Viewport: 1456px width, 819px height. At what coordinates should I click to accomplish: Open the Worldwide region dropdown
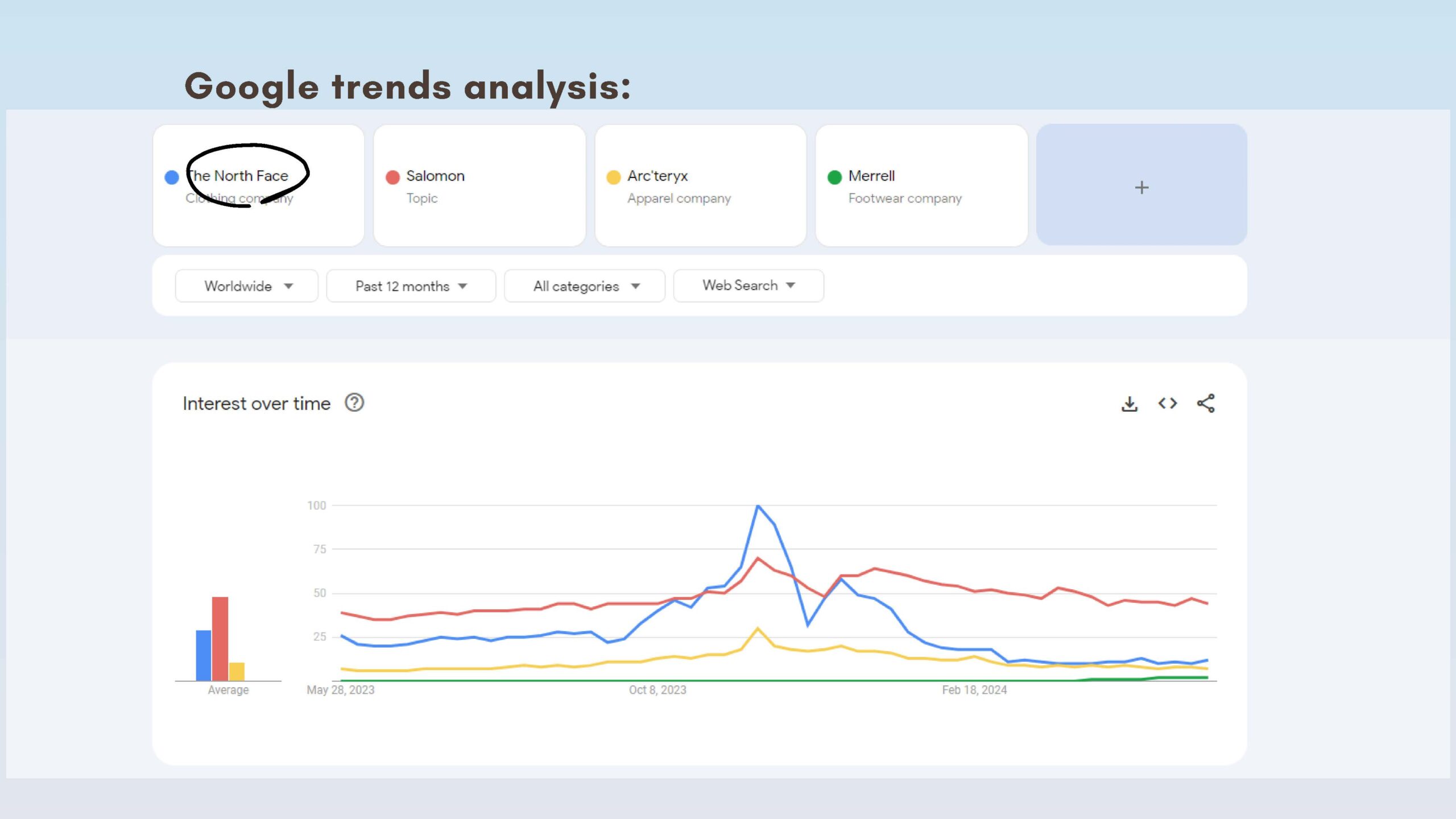point(247,286)
